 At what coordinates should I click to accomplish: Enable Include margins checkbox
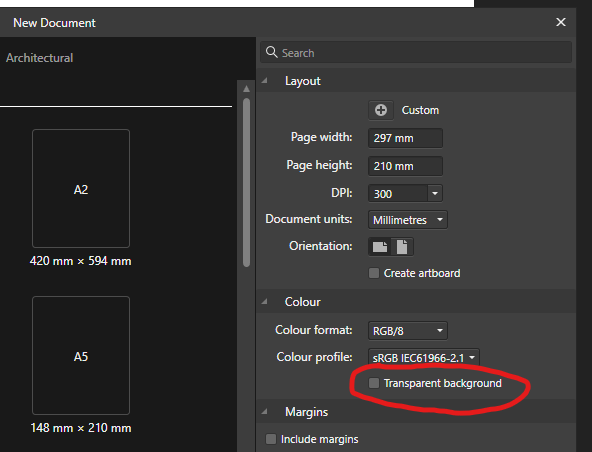coord(271,439)
